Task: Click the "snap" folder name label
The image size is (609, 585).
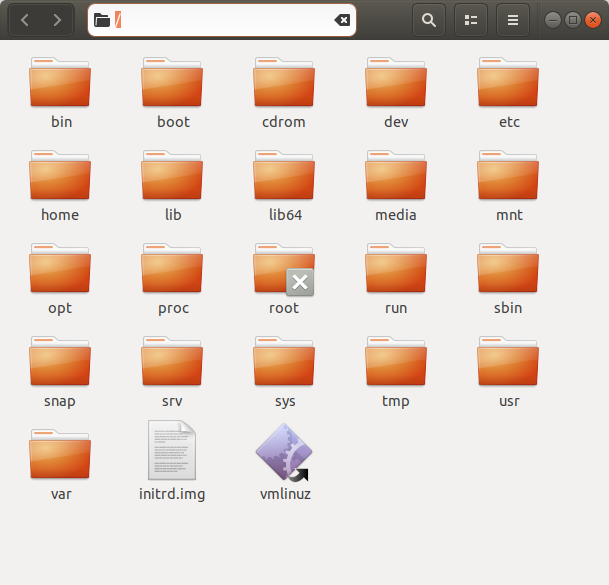Action: [60, 401]
